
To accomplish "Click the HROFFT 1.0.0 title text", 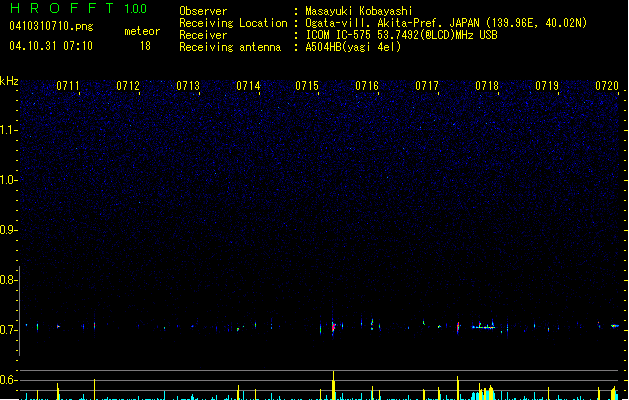I will coord(79,8).
